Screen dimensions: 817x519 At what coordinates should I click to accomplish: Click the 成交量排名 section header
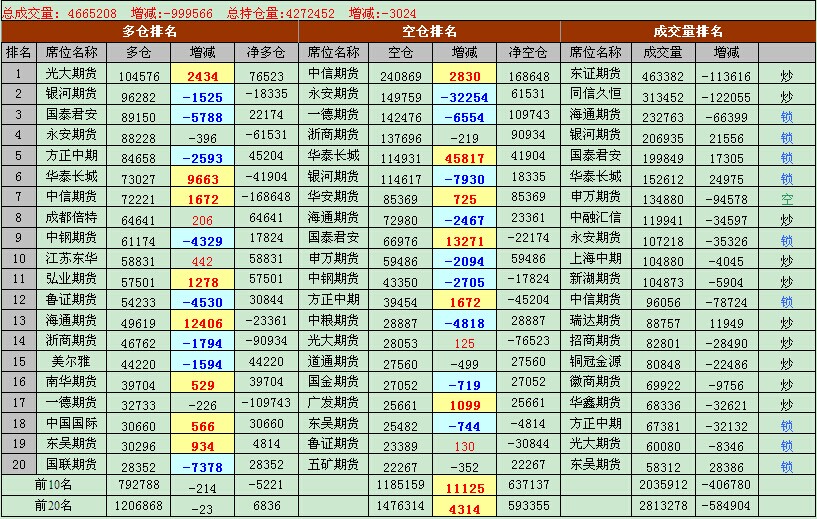688,32
